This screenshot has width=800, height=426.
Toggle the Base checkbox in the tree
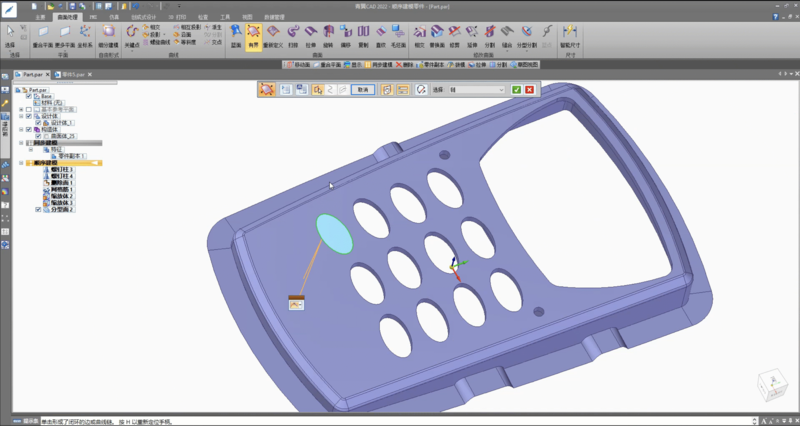click(29, 96)
